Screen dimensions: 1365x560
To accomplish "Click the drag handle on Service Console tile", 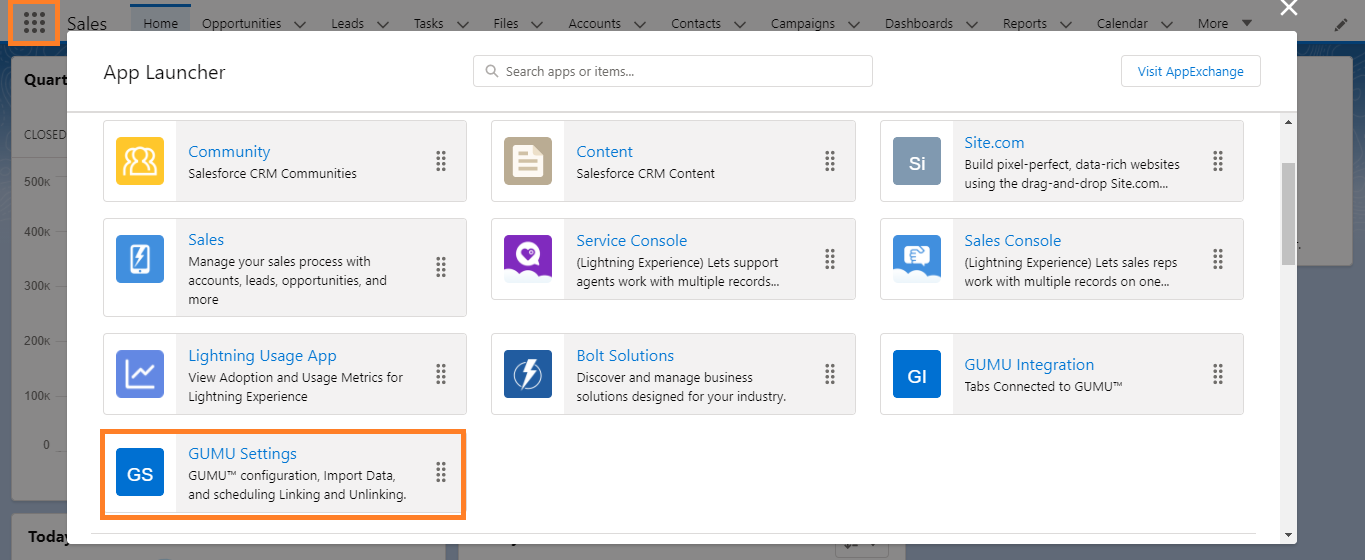I will 829,259.
